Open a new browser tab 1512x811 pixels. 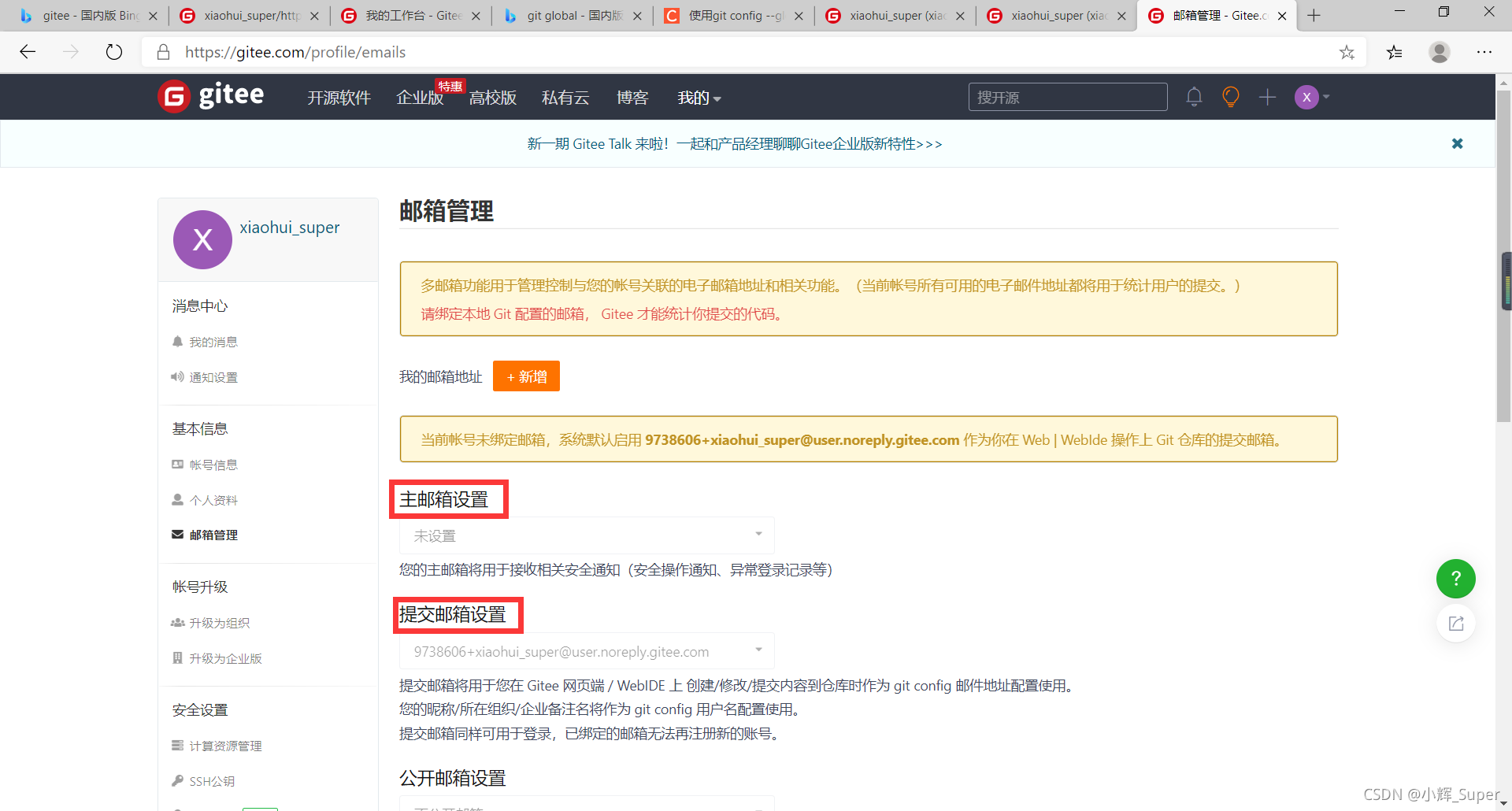(x=1314, y=15)
